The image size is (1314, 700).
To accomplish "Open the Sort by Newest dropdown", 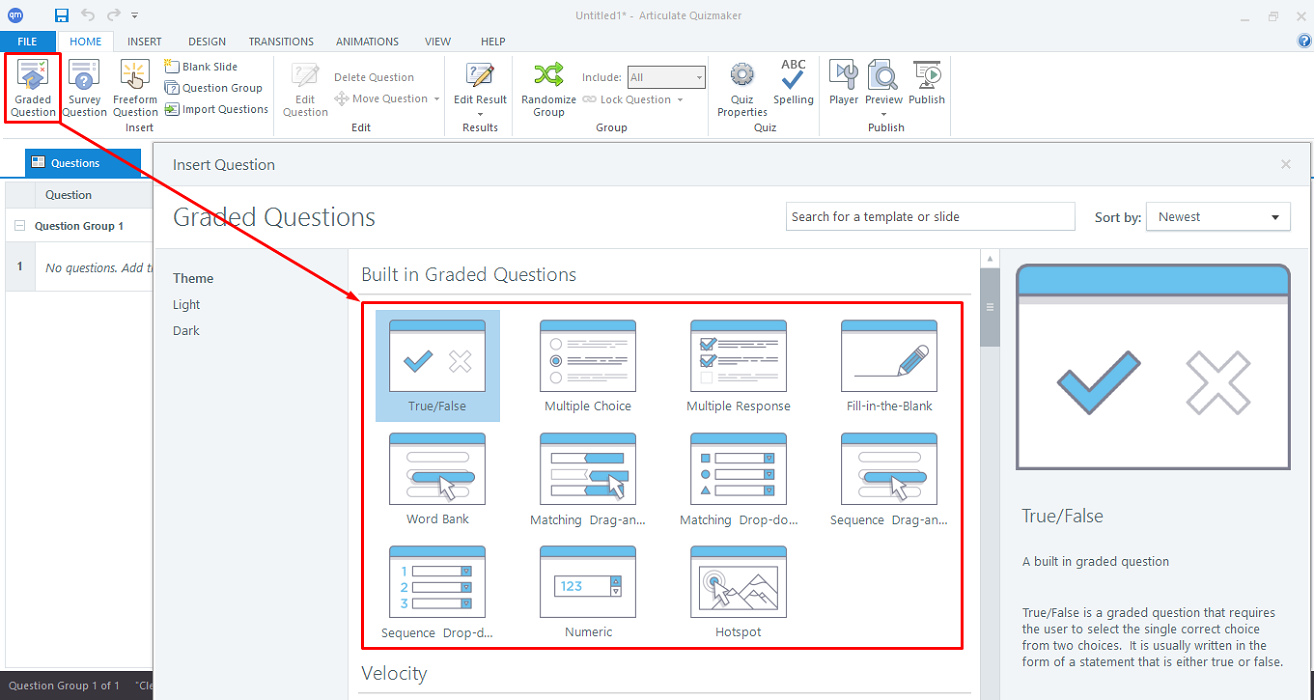I will [x=1218, y=217].
